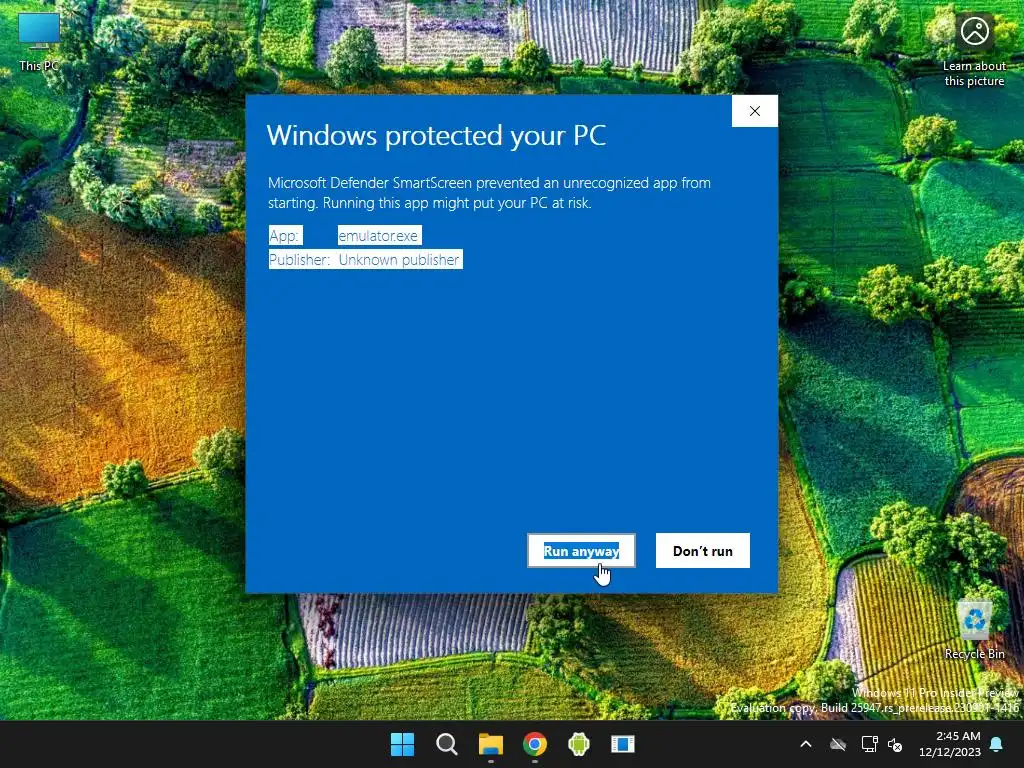The width and height of the screenshot is (1024, 768).
Task: Click the Run anyway button
Action: point(581,551)
